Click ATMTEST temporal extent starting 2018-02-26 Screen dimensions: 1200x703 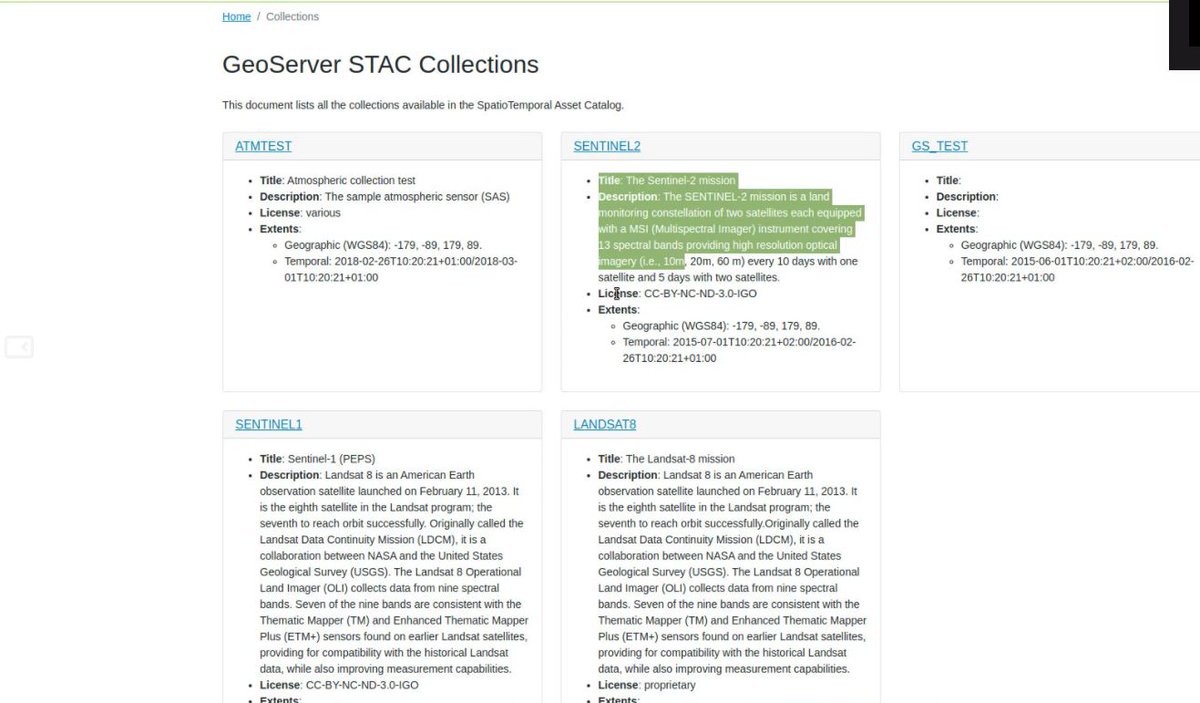pos(400,269)
